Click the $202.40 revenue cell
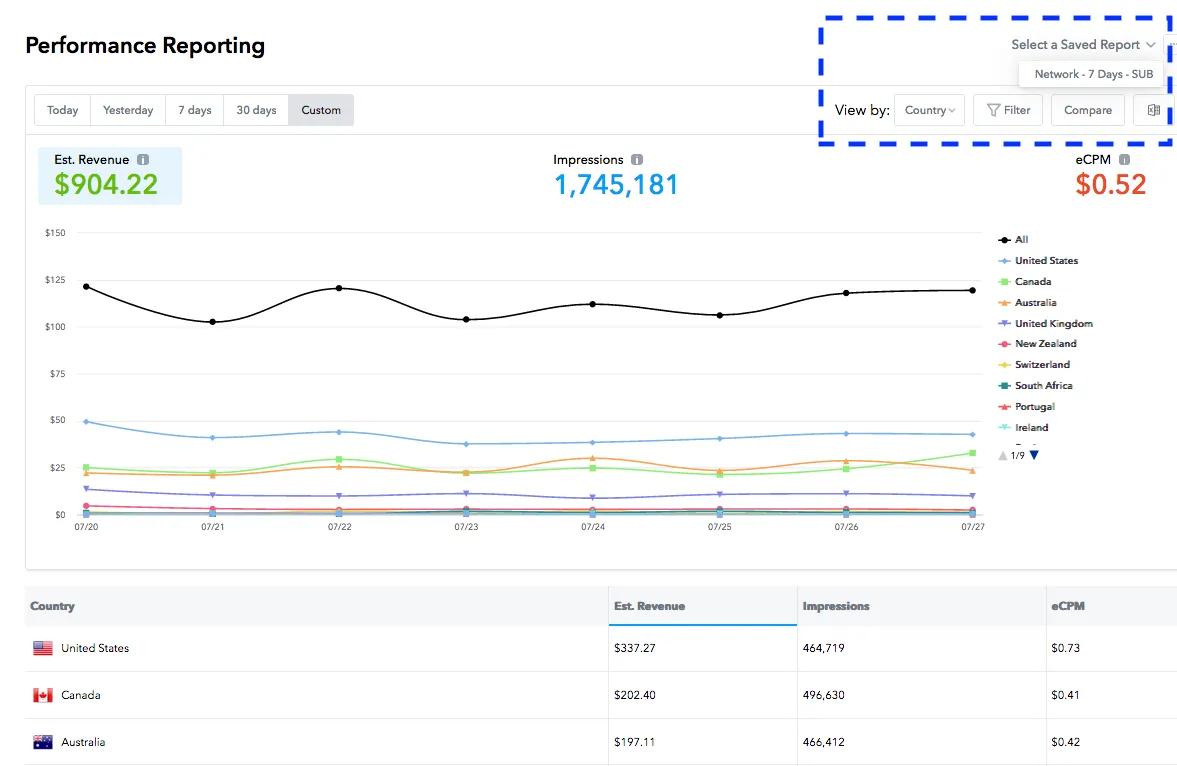 634,695
